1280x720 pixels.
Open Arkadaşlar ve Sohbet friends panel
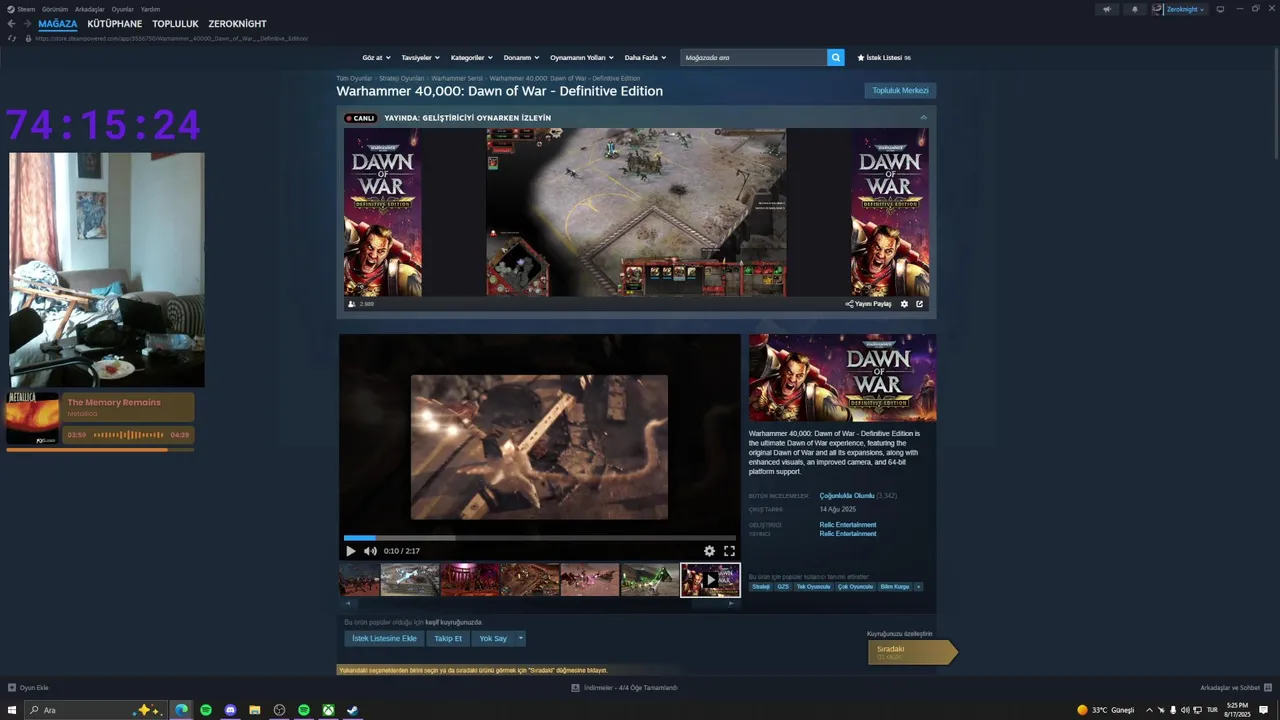pyautogui.click(x=1236, y=688)
